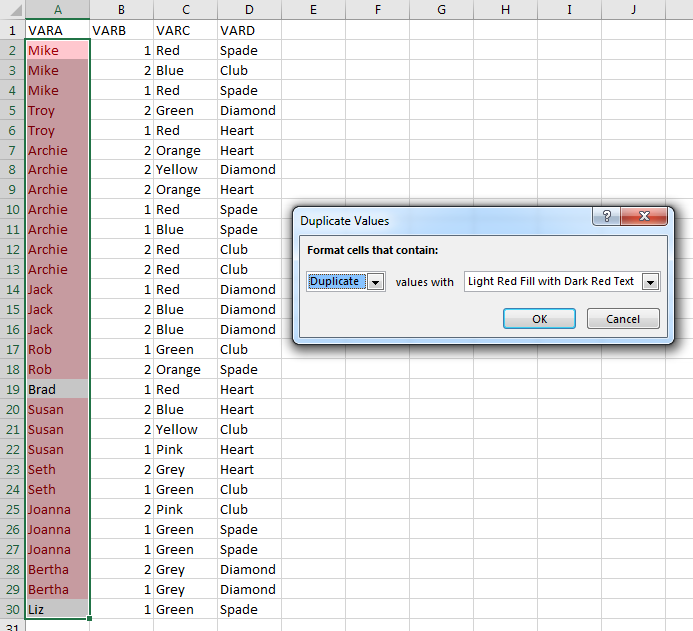Viewport: 693px width, 631px height.
Task: Select column E header
Action: click(313, 9)
